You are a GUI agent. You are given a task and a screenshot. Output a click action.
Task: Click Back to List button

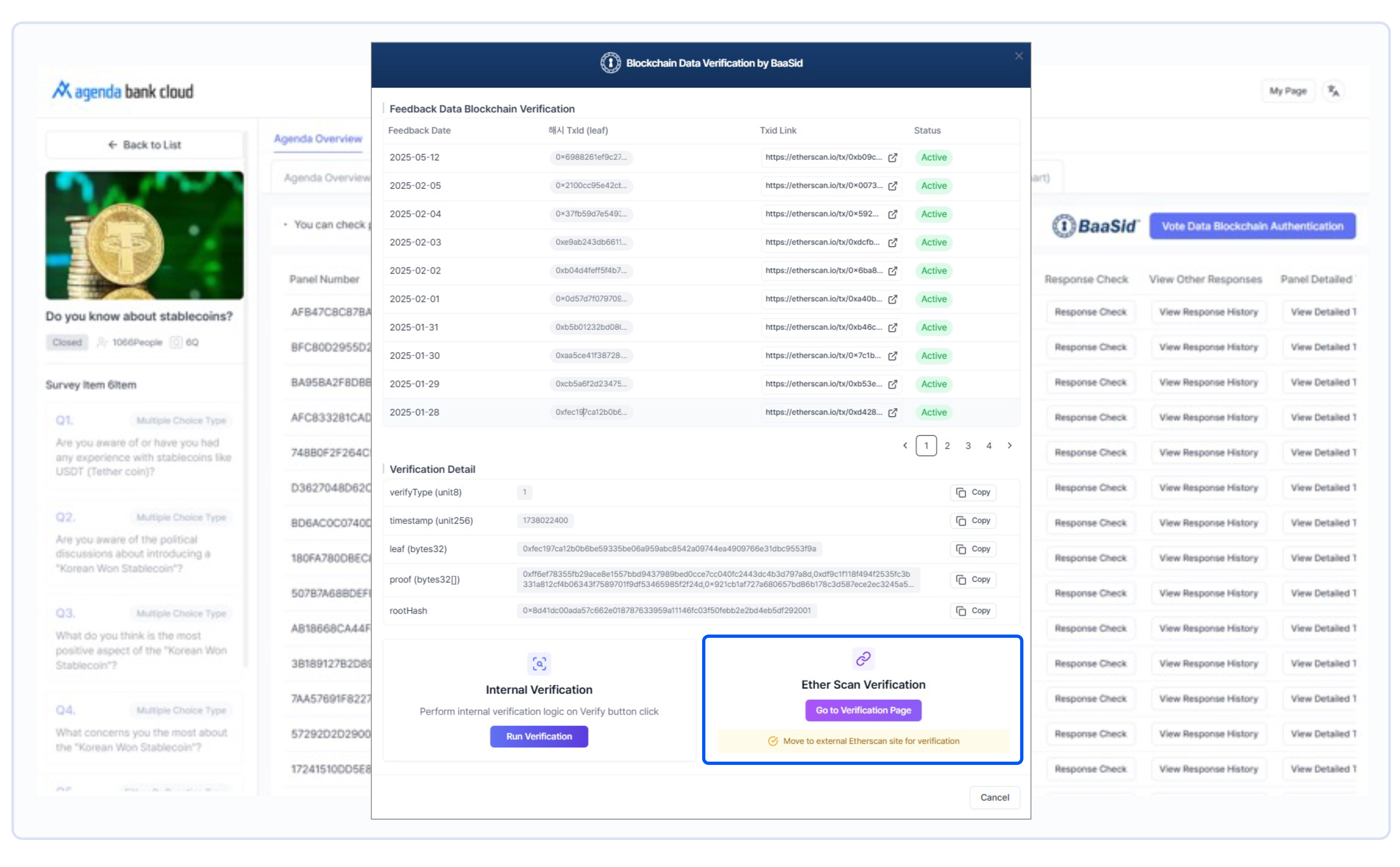(x=144, y=144)
